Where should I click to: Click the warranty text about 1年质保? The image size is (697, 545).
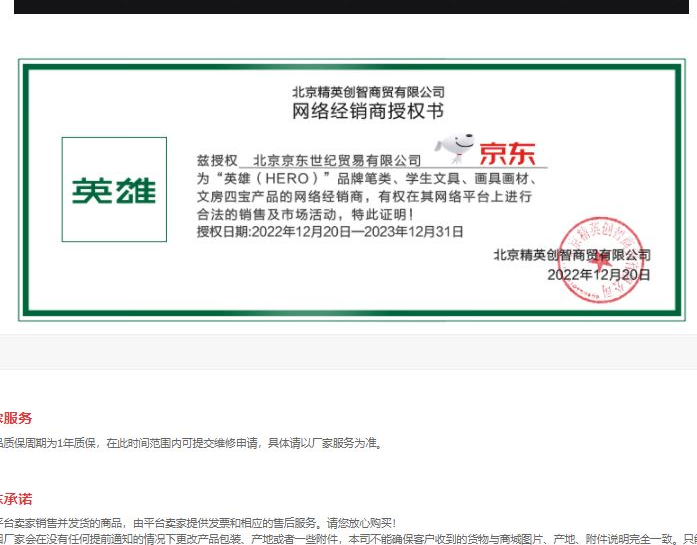point(191,443)
